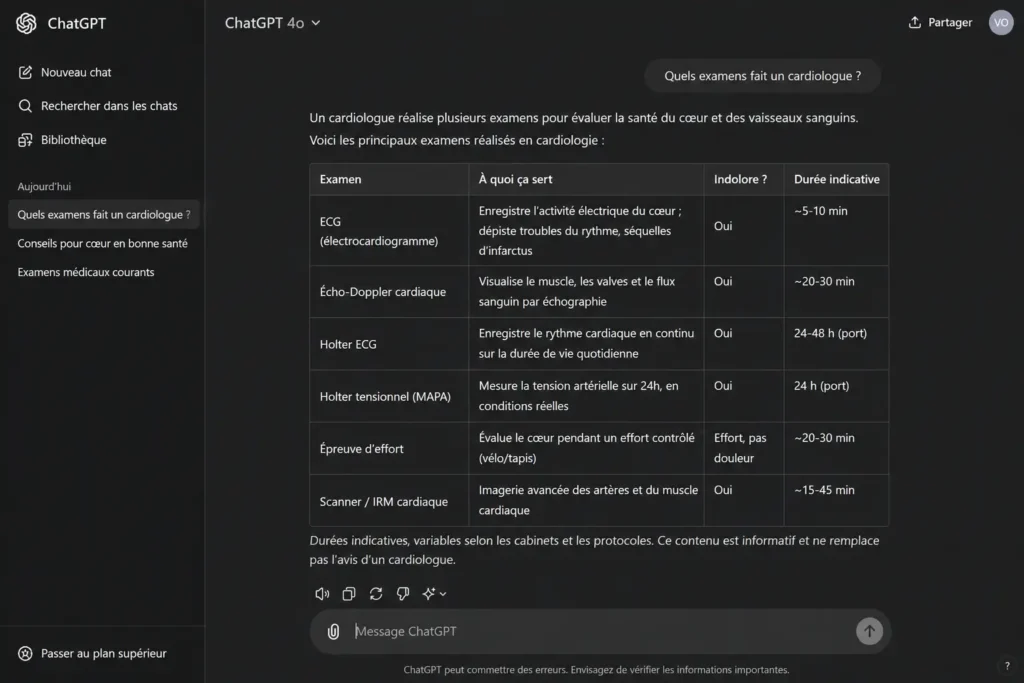The height and width of the screenshot is (683, 1024).
Task: Open chat 'Conseils pour cœur en bonne santé'
Action: (x=103, y=243)
